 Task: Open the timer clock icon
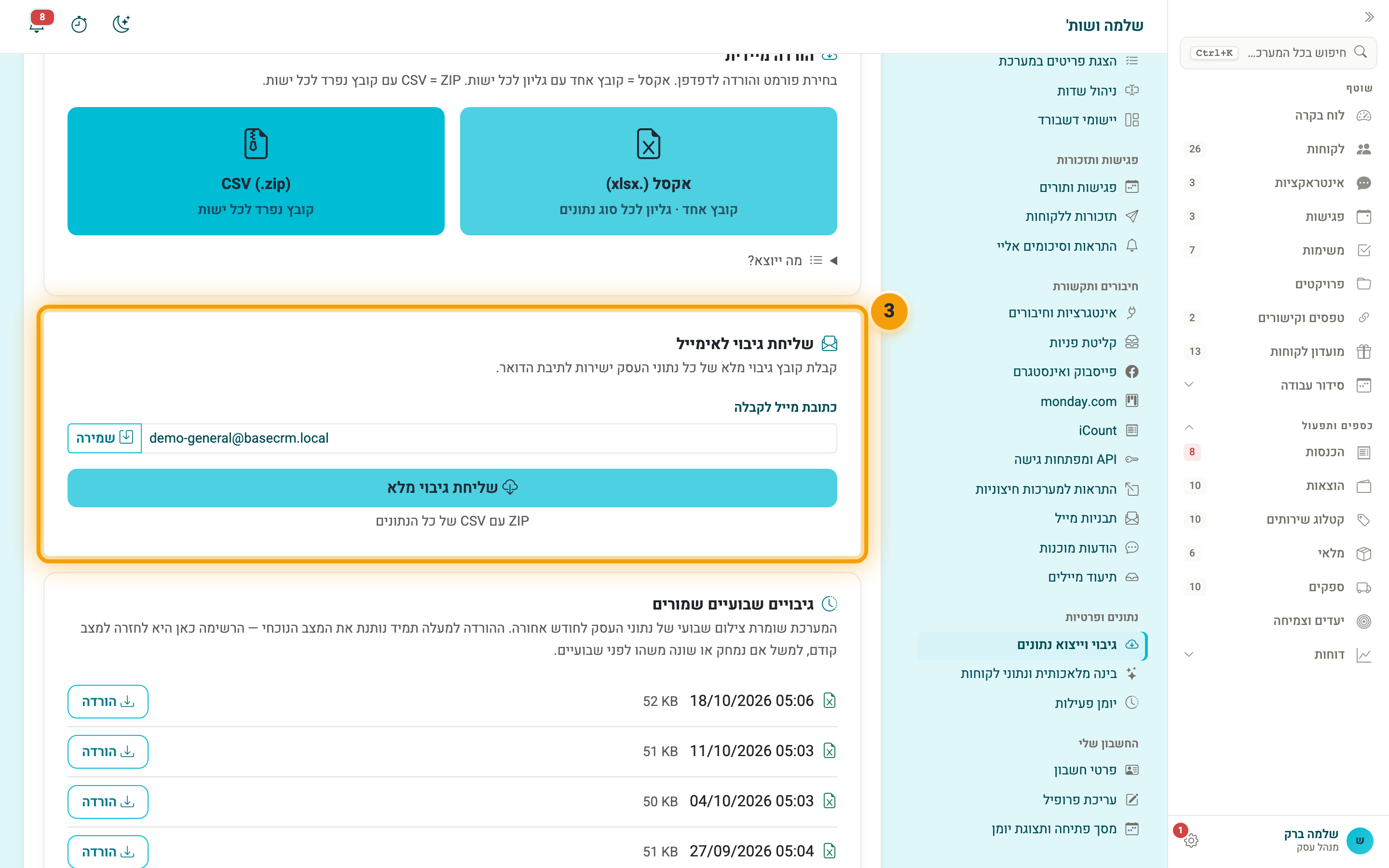(x=79, y=24)
